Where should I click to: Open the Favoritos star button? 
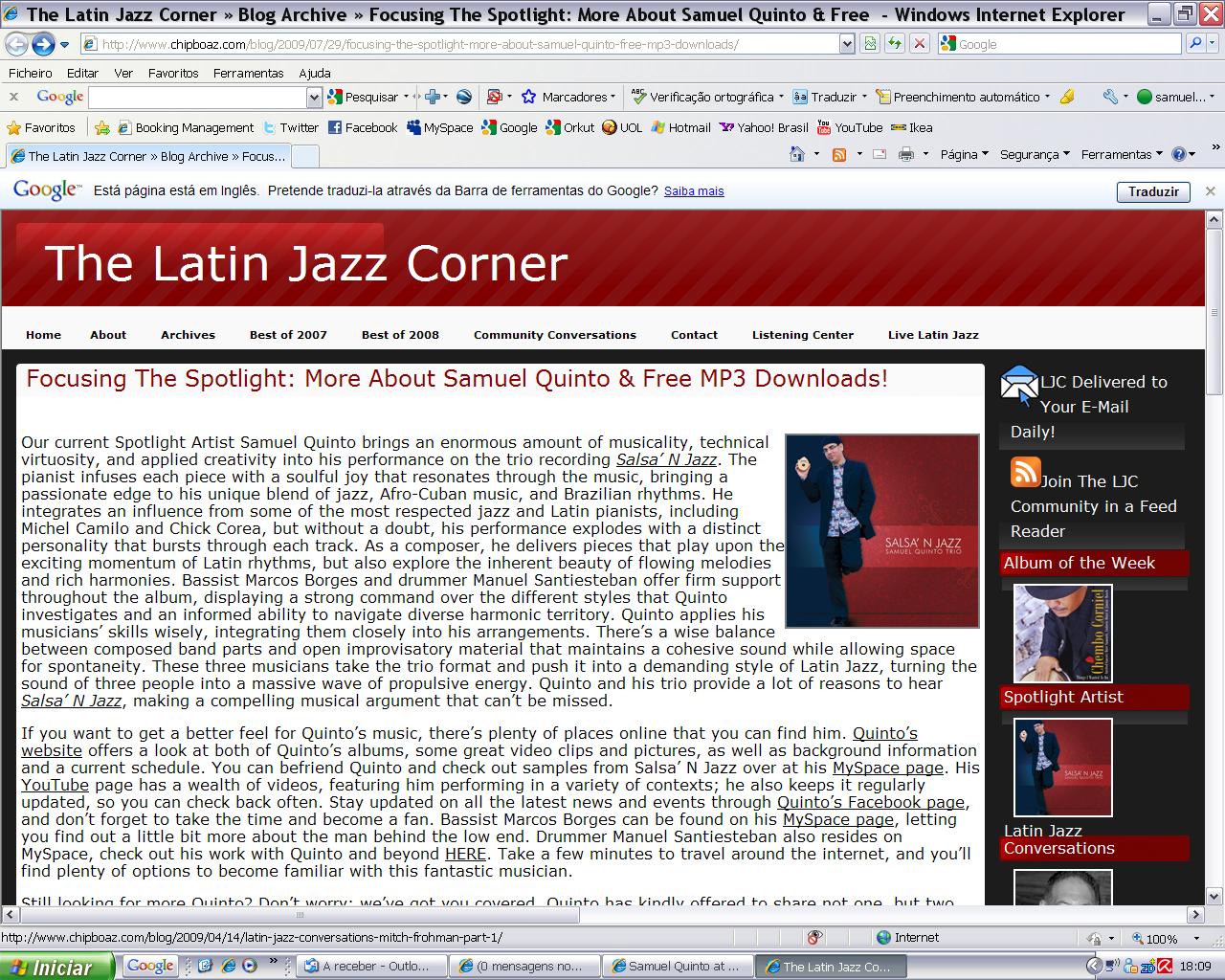pyautogui.click(x=41, y=127)
